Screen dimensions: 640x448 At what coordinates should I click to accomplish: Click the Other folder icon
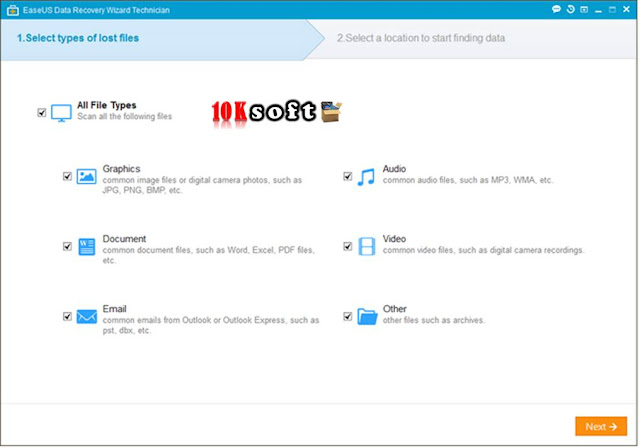(x=367, y=316)
